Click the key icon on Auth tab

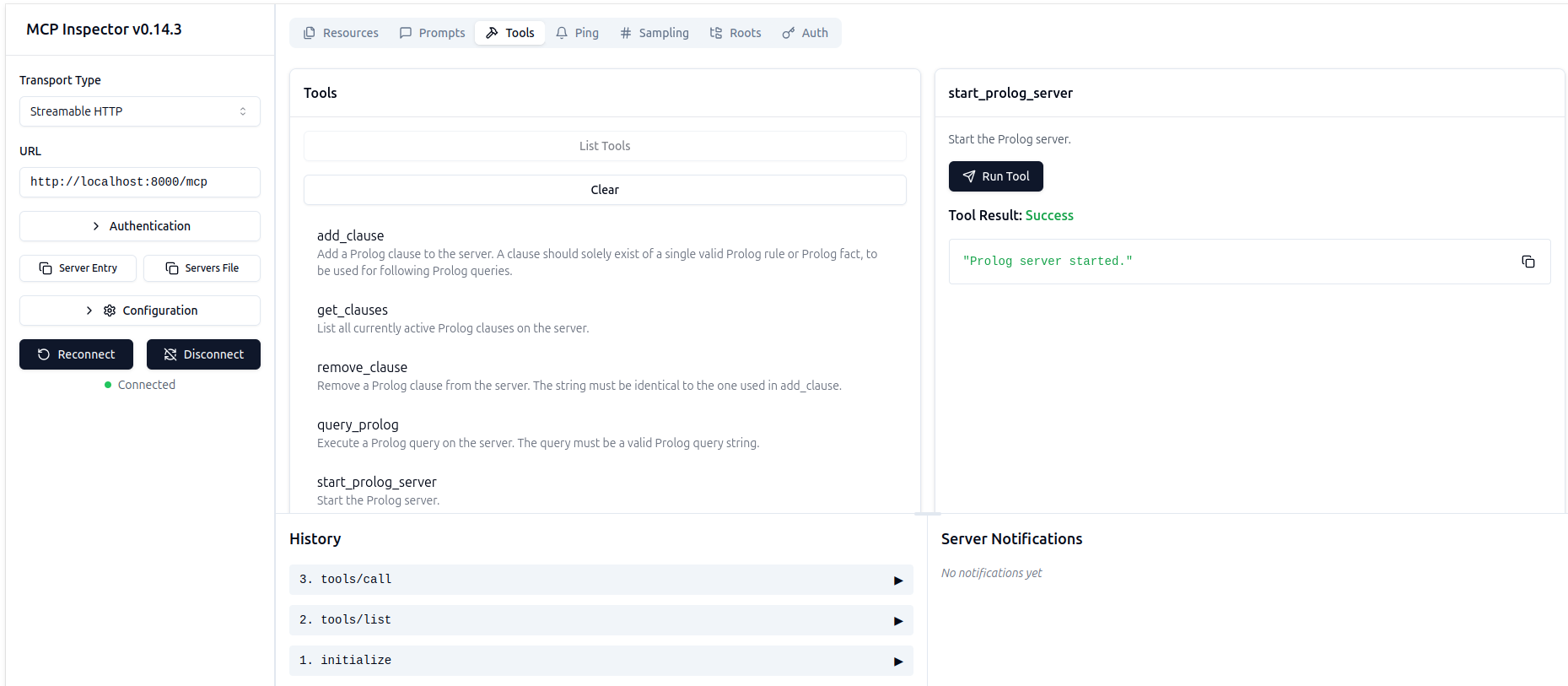tap(789, 33)
